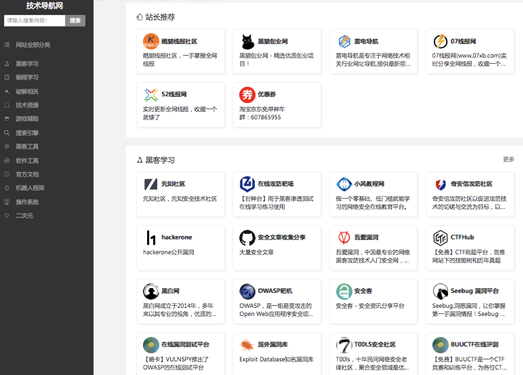Screen dimensions: 523x375
Task: Click the chat bubble icon beside 官方文档
Action: click(x=7, y=174)
